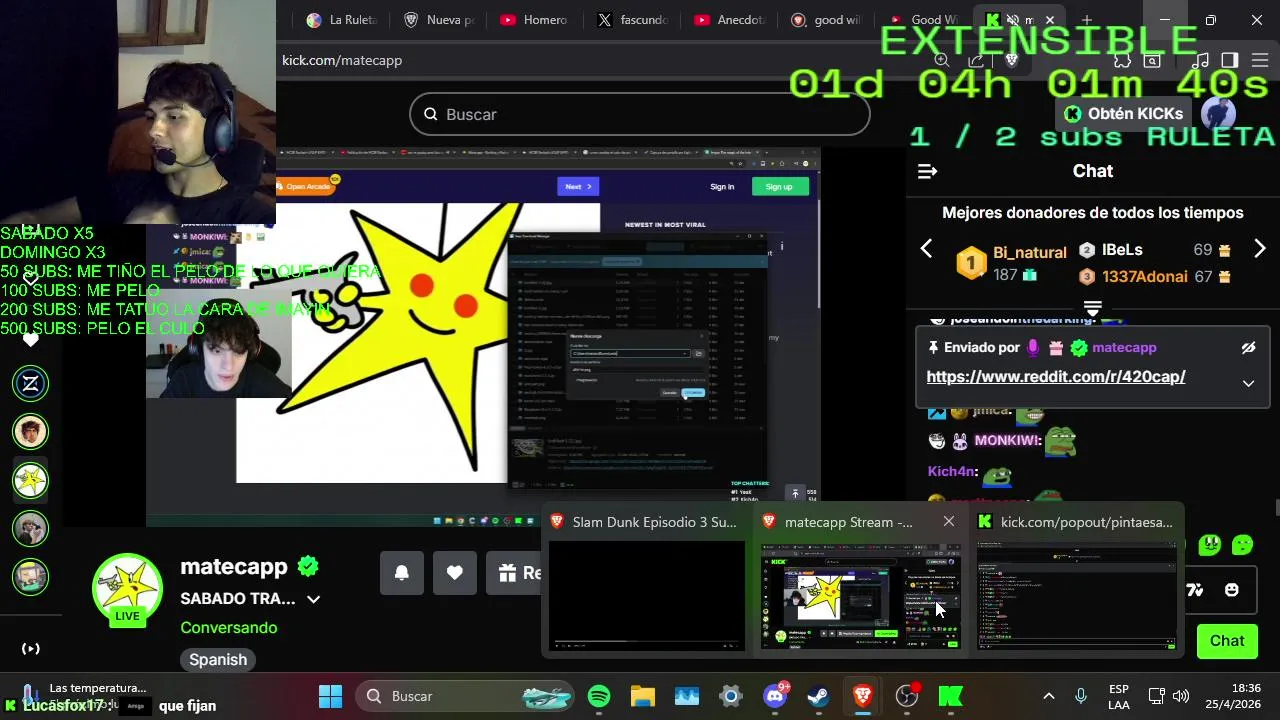1280x720 pixels.
Task: Collapse the top donors leaderboard handle
Action: pos(1092,308)
